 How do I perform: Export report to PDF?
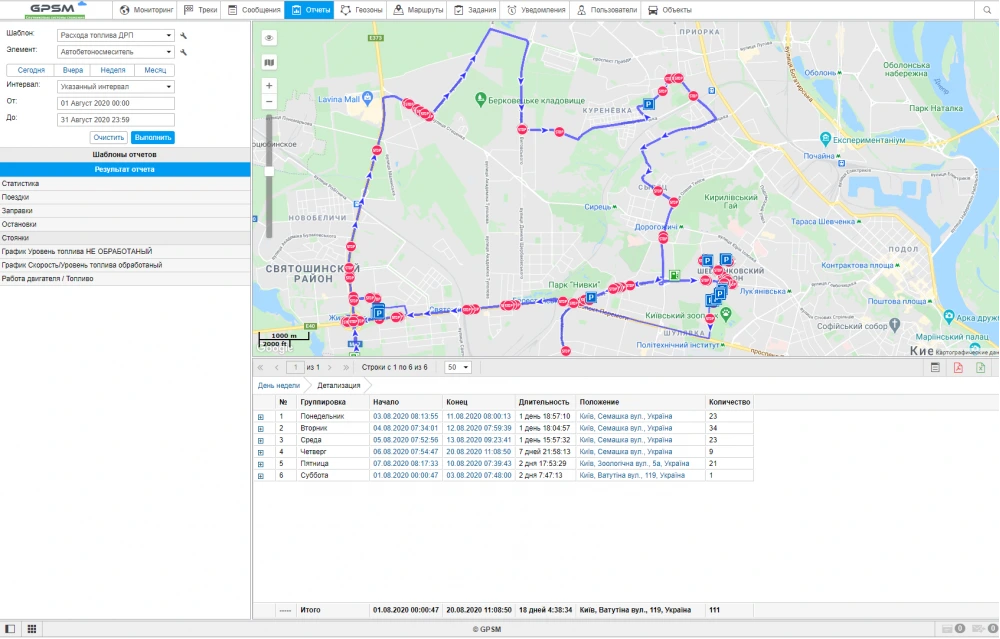957,368
